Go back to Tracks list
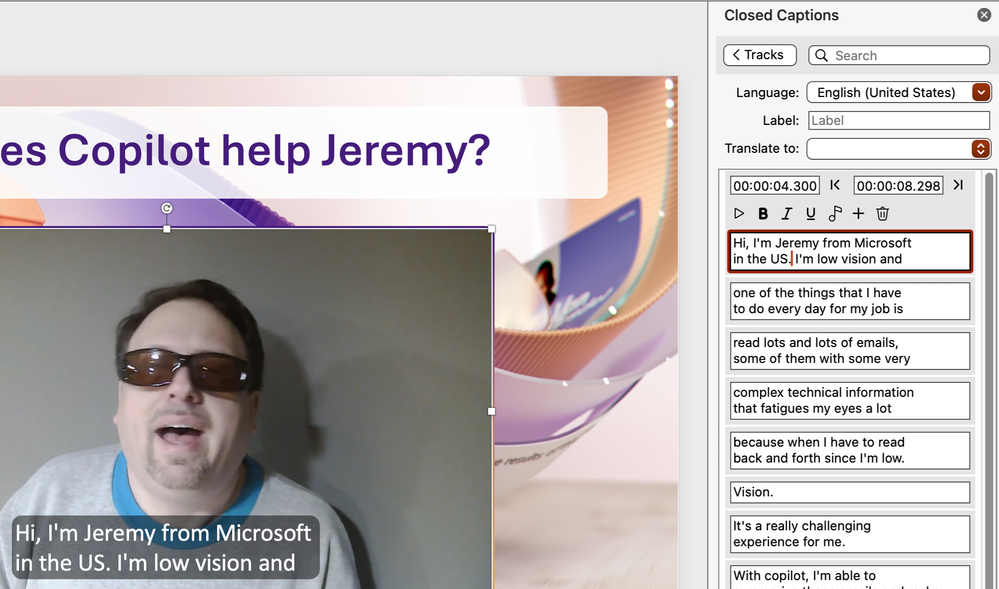Viewport: 999px width, 589px height. pyautogui.click(x=760, y=55)
